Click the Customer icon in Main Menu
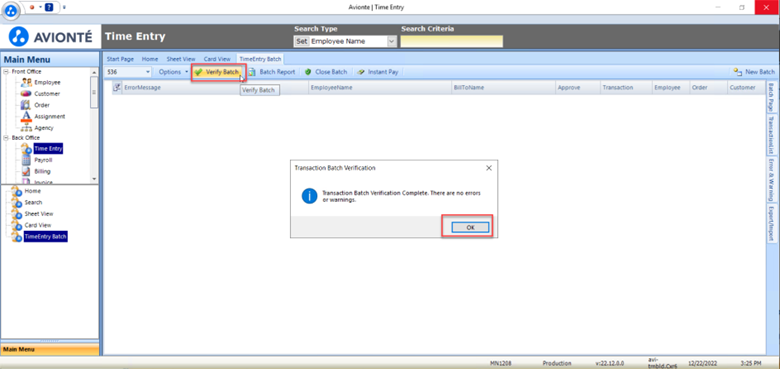Screen dimensions: 780x369 [x=26, y=94]
